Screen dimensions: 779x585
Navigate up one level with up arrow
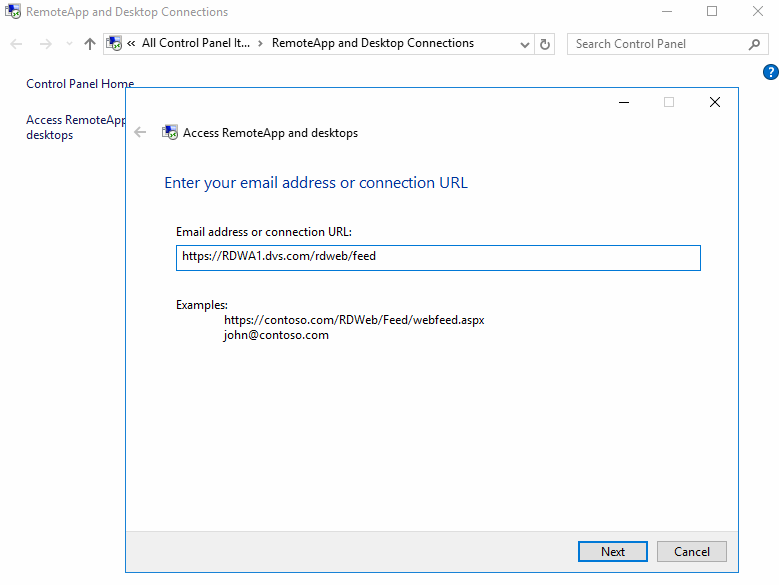90,44
